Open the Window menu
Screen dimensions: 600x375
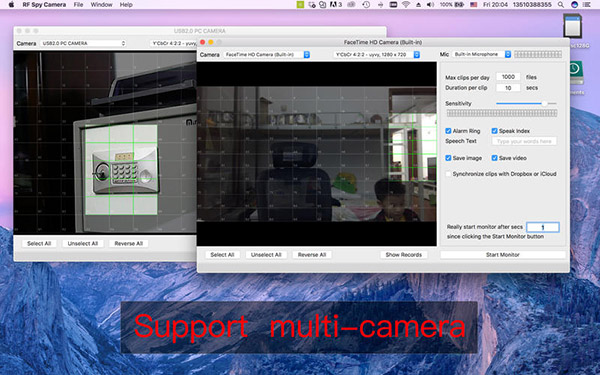point(101,5)
